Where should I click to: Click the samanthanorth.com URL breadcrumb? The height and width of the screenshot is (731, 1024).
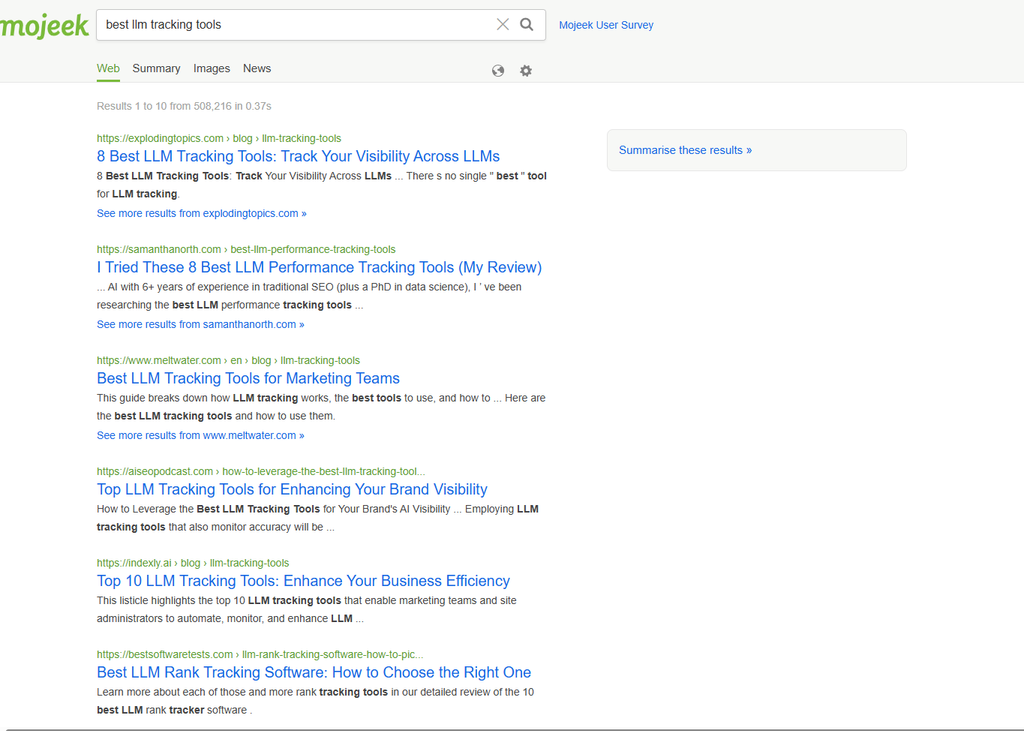(x=246, y=250)
